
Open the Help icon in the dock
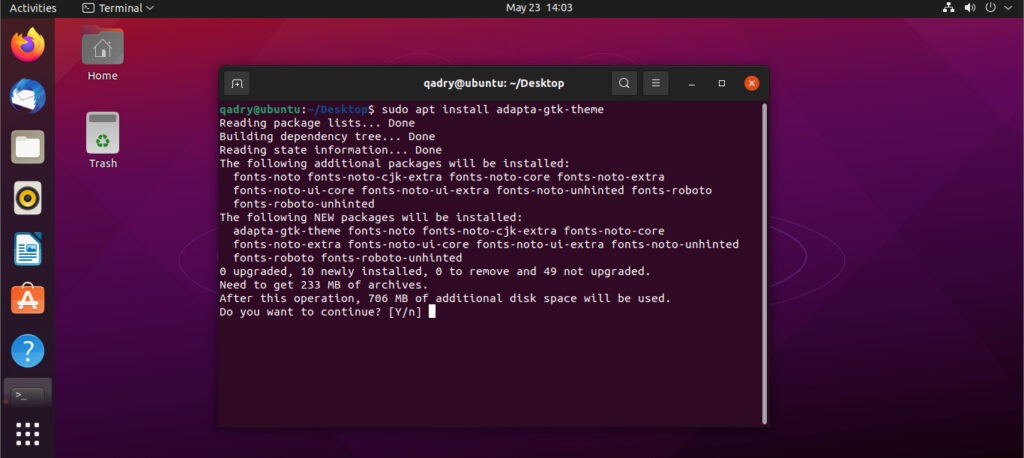[27, 351]
